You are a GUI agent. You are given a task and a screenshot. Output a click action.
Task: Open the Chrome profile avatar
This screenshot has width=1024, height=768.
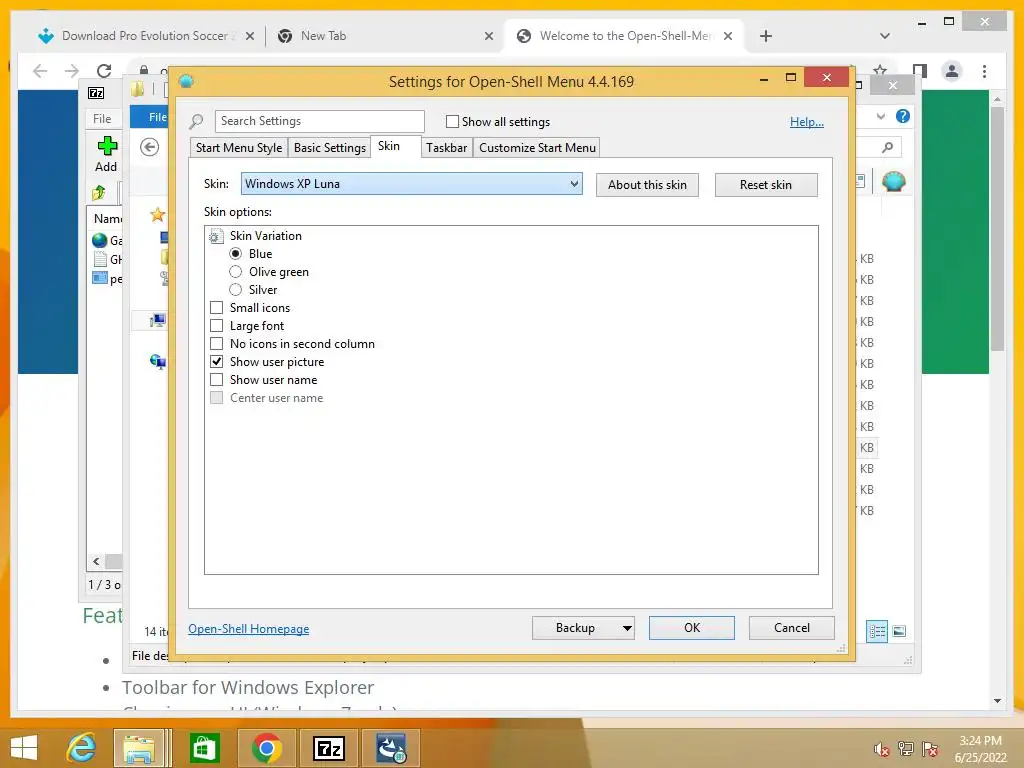click(952, 71)
